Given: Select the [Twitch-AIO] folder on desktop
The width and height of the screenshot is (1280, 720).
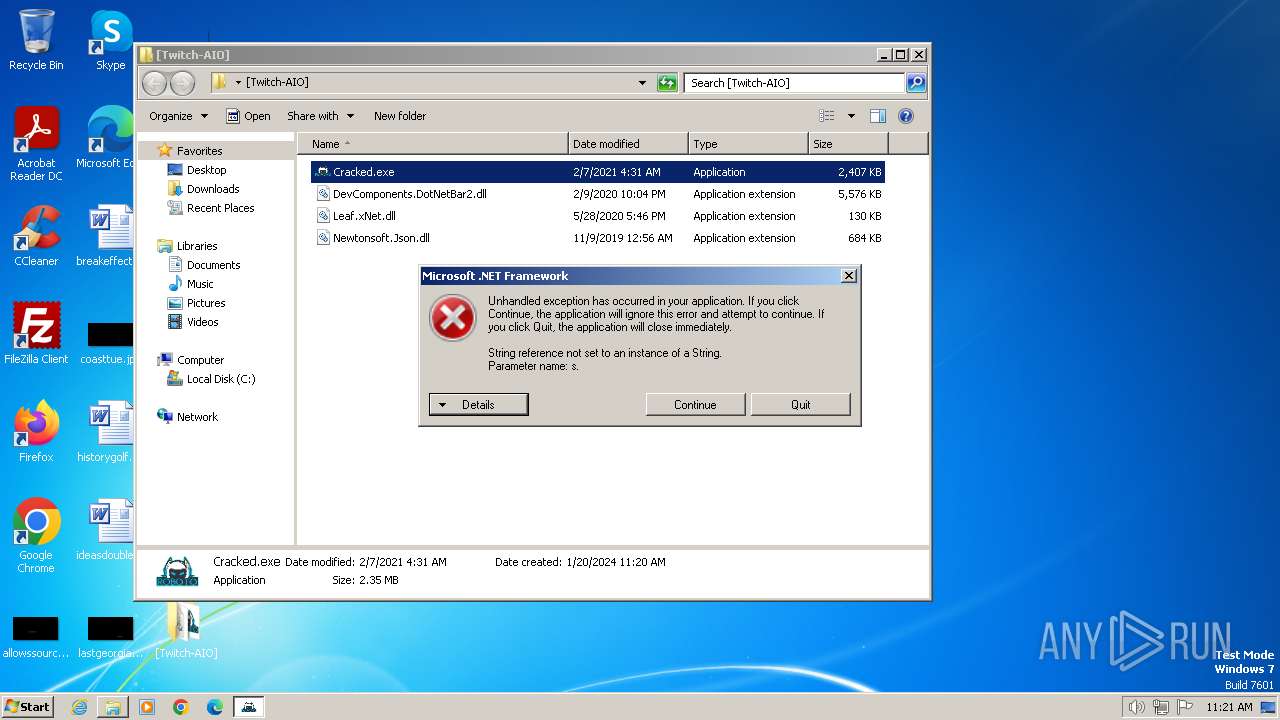Looking at the screenshot, I should click(185, 632).
